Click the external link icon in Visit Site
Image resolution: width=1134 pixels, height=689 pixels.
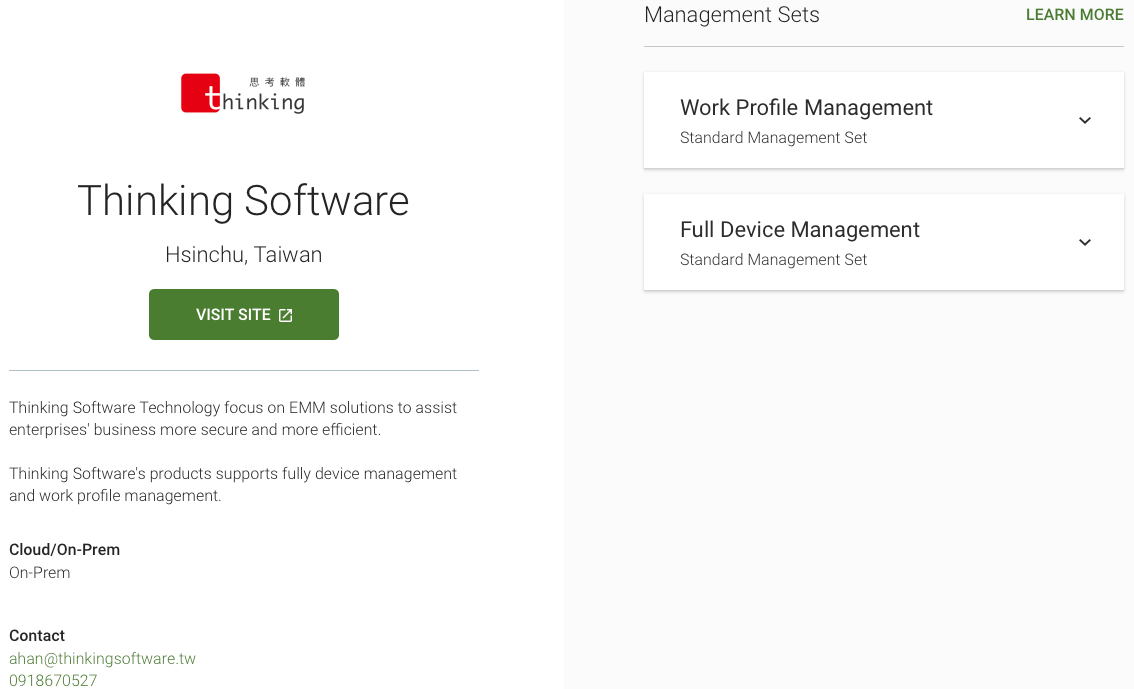pyautogui.click(x=286, y=315)
